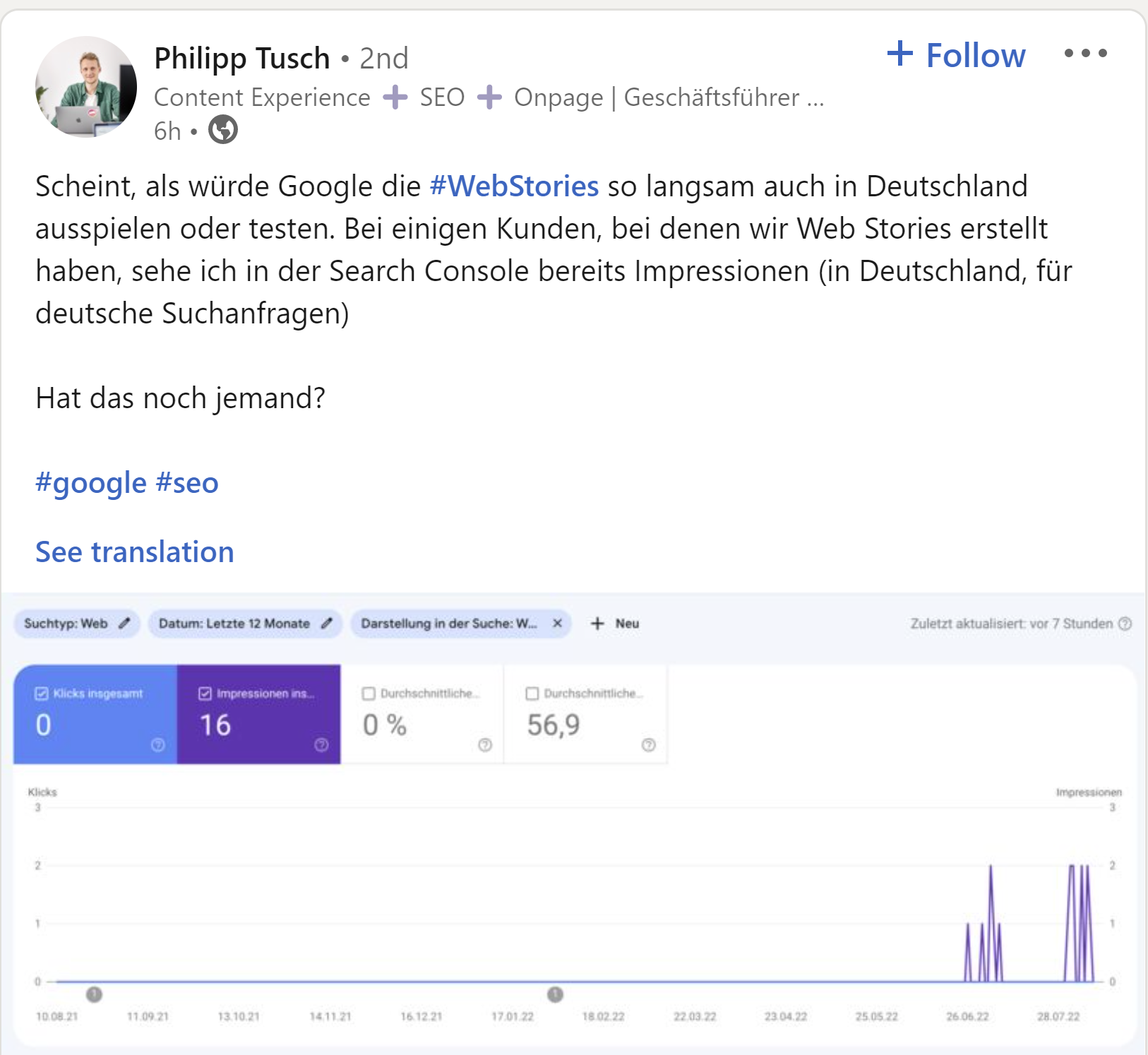This screenshot has height=1055, width=1148.
Task: Click the globe visibility icon on the post
Action: click(224, 131)
